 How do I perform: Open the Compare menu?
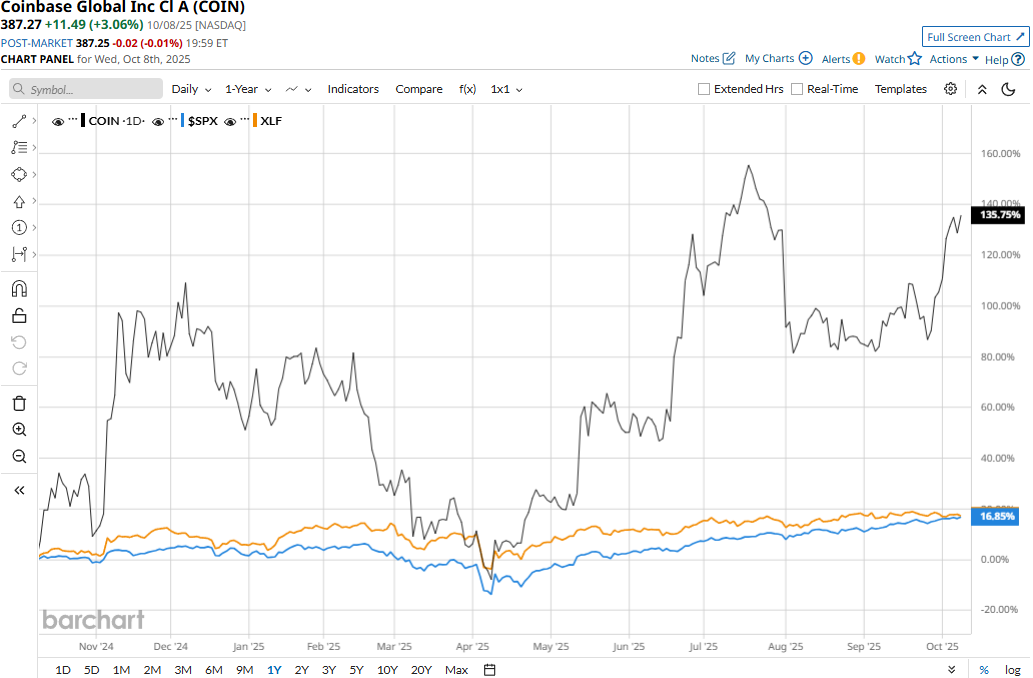419,89
